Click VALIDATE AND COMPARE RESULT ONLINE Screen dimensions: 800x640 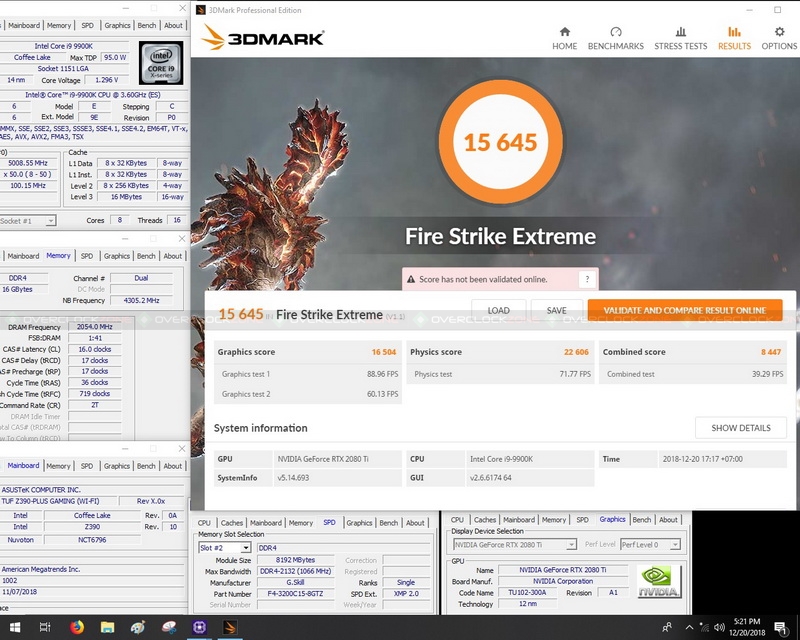pyautogui.click(x=685, y=310)
